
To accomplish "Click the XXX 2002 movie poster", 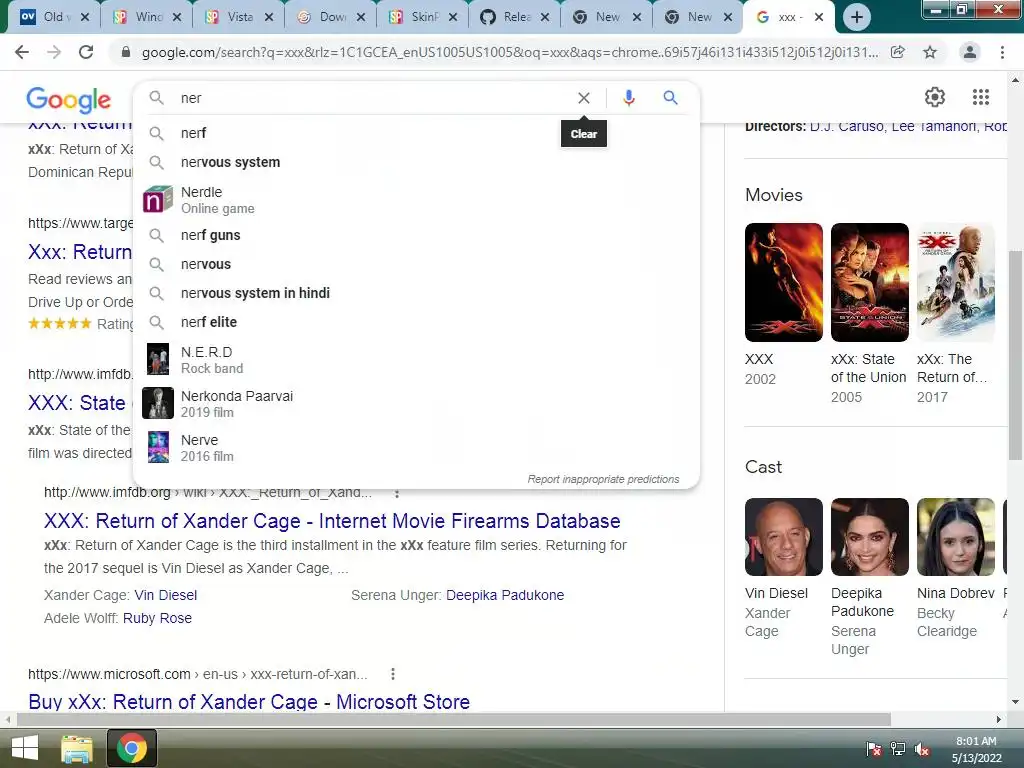I will click(x=784, y=282).
